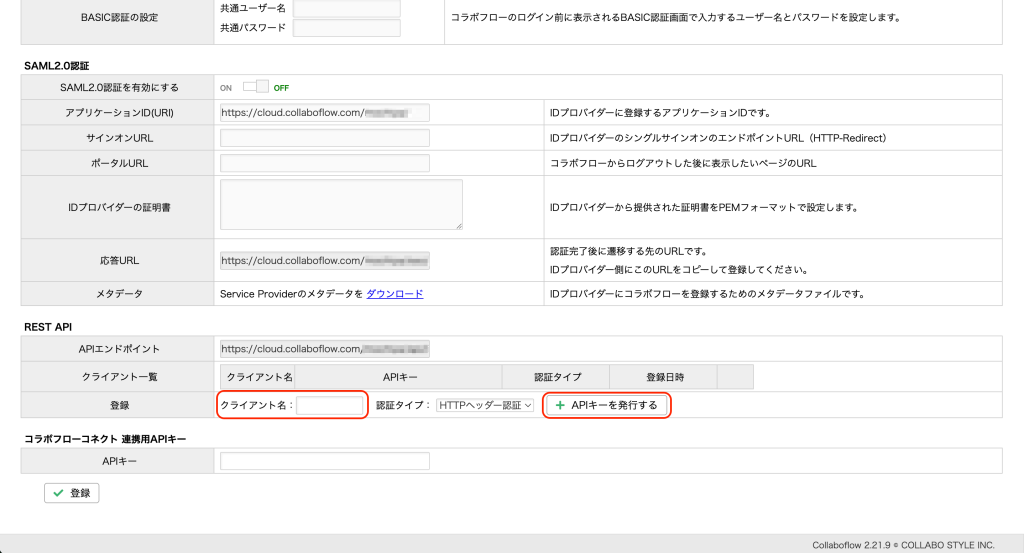Screen dimensions: 1024x553
Task: Click the クライアント名 input in the 登録 row
Action: (330, 405)
